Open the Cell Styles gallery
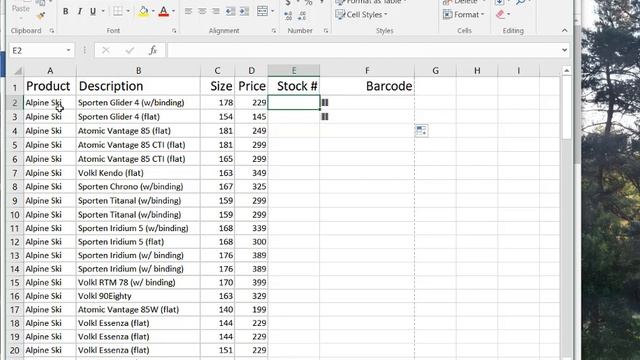The width and height of the screenshot is (640, 360). 361,15
